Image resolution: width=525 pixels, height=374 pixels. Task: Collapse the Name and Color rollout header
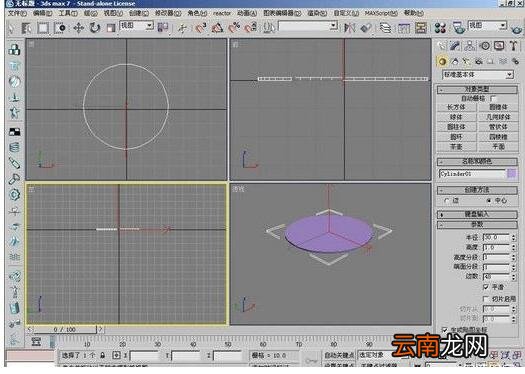(x=477, y=161)
